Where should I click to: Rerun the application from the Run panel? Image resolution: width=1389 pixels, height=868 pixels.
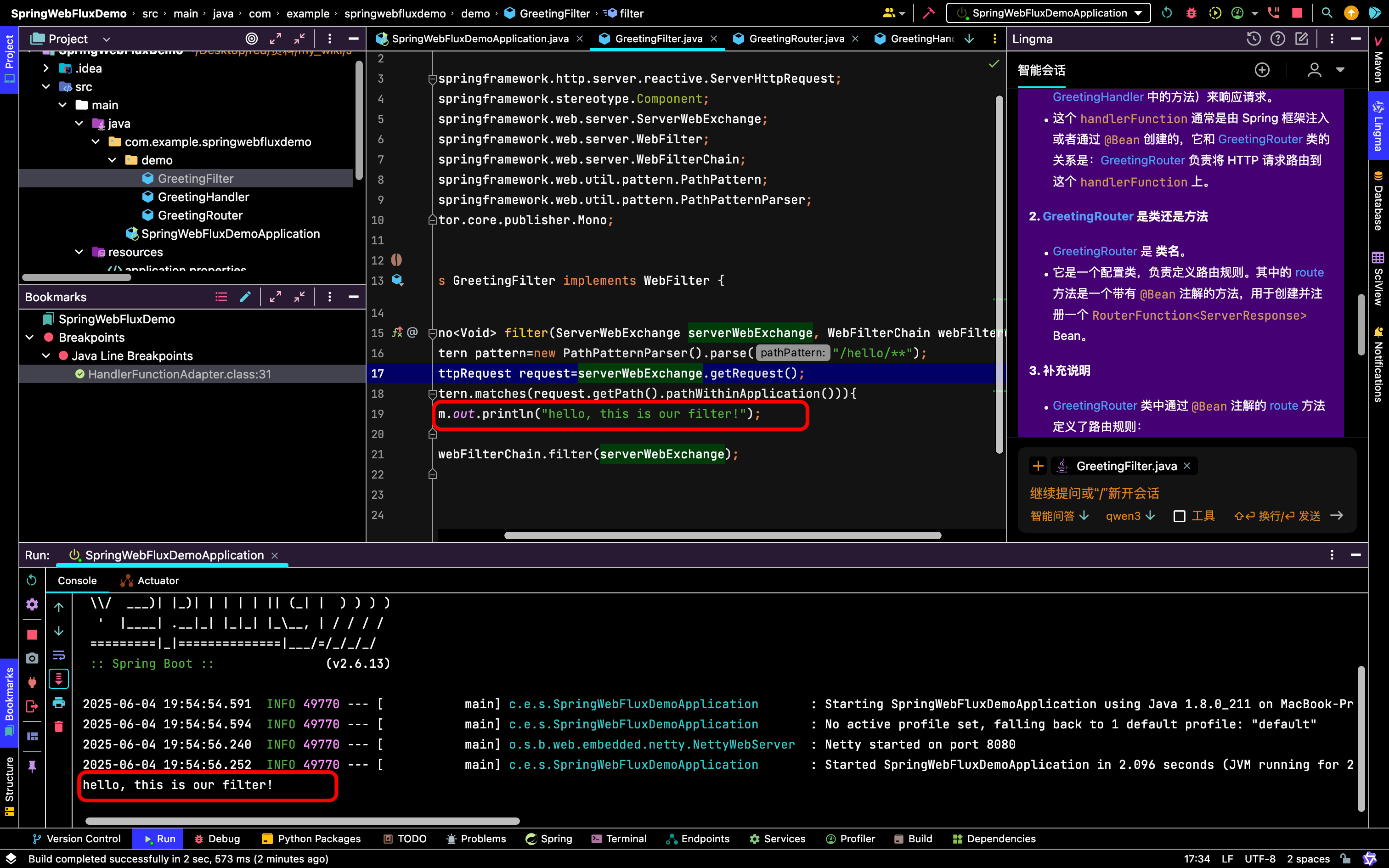(x=32, y=581)
